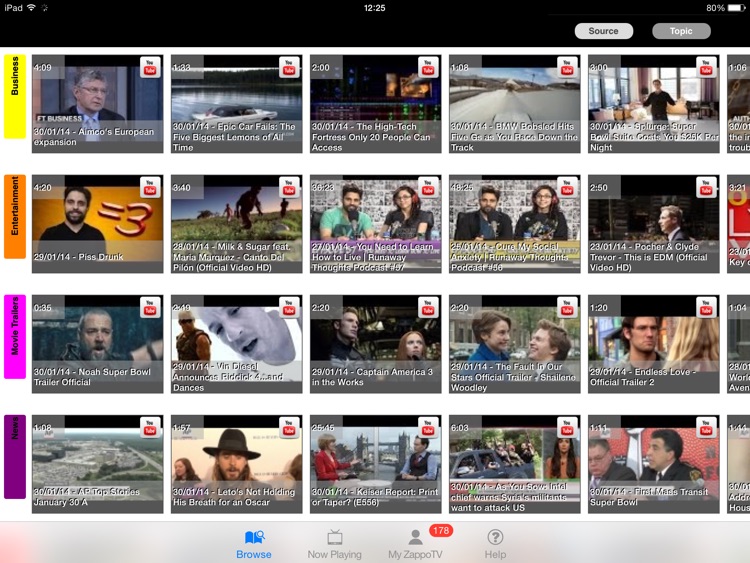Image resolution: width=750 pixels, height=563 pixels.
Task: Tap YouTube icon on Vin Diesel video
Action: [289, 308]
